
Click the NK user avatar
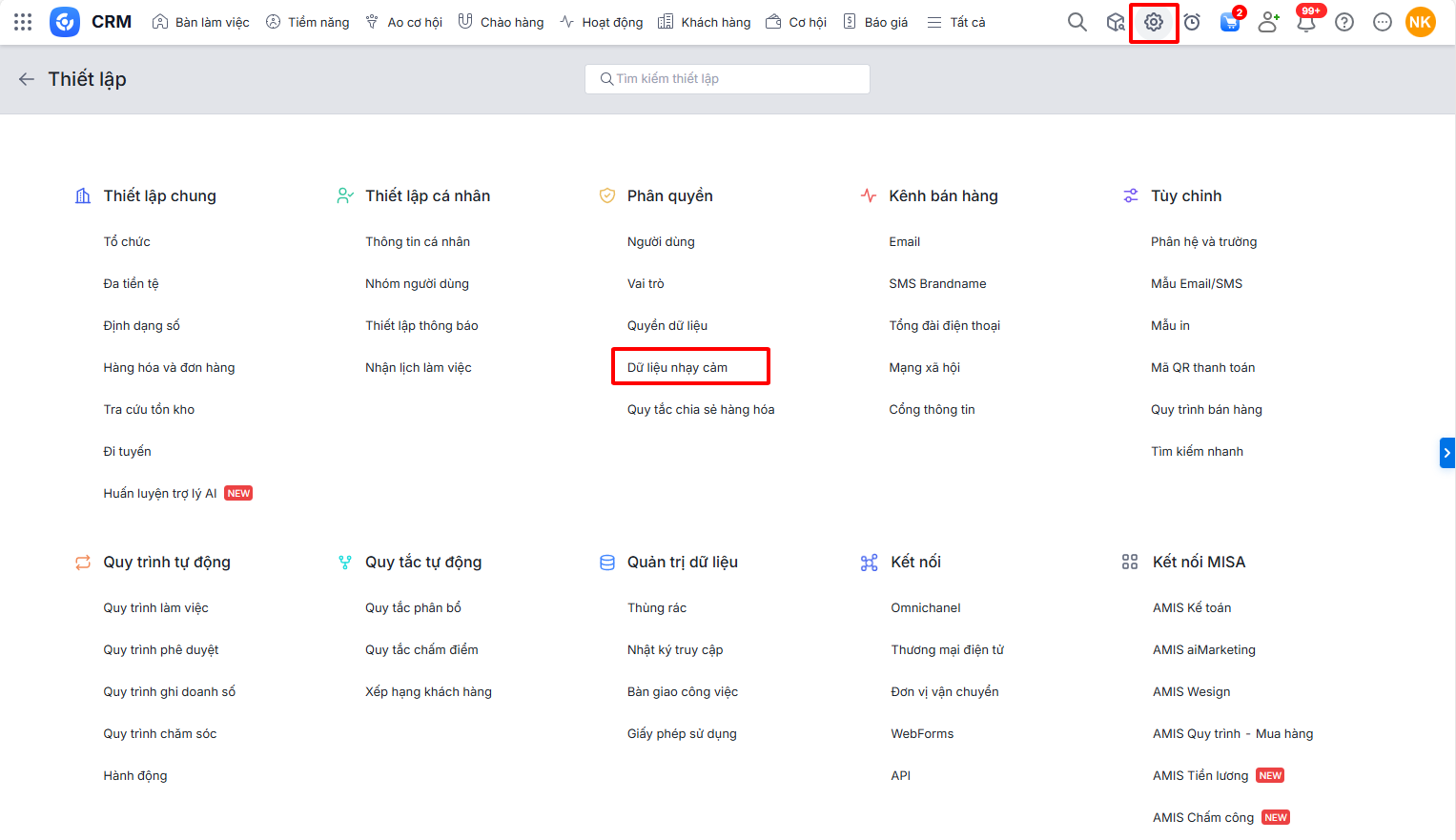[x=1420, y=22]
